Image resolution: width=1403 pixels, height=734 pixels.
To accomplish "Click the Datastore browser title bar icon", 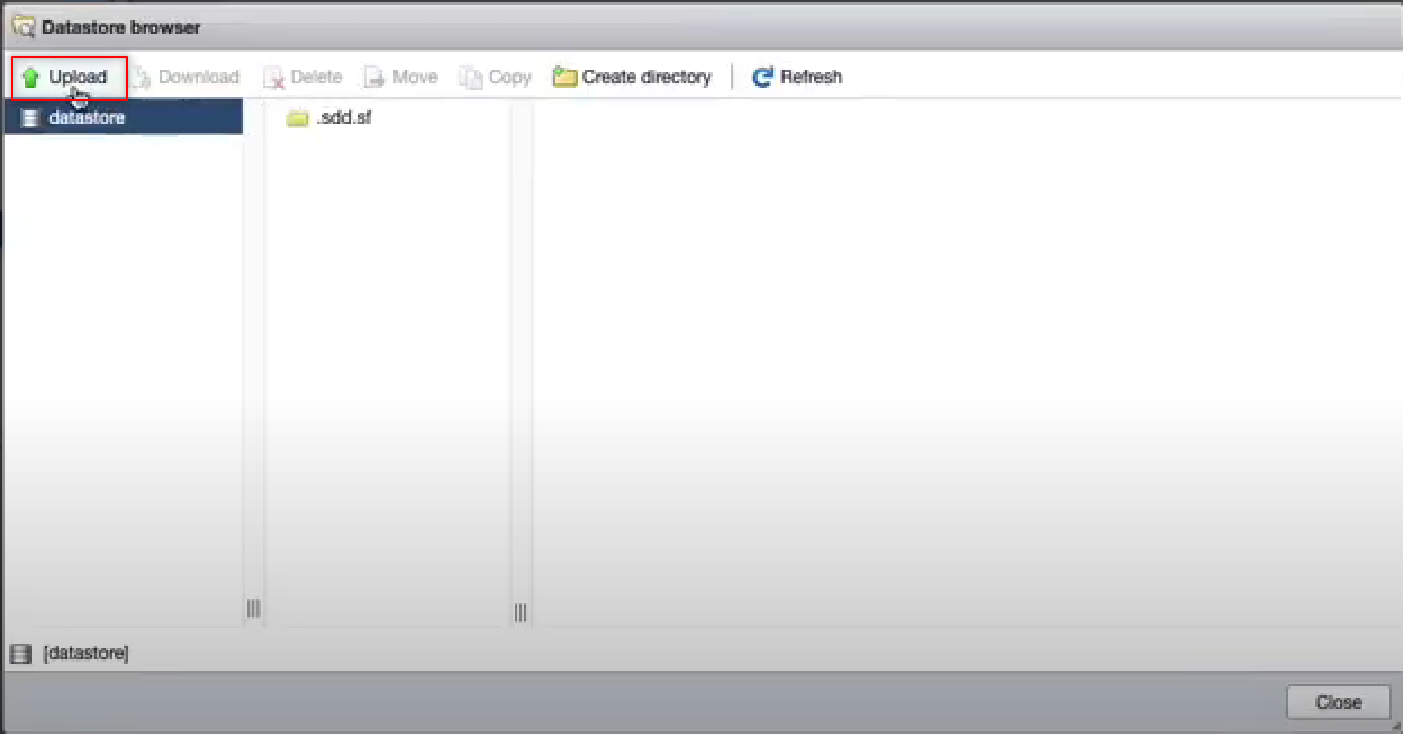I will pos(22,27).
